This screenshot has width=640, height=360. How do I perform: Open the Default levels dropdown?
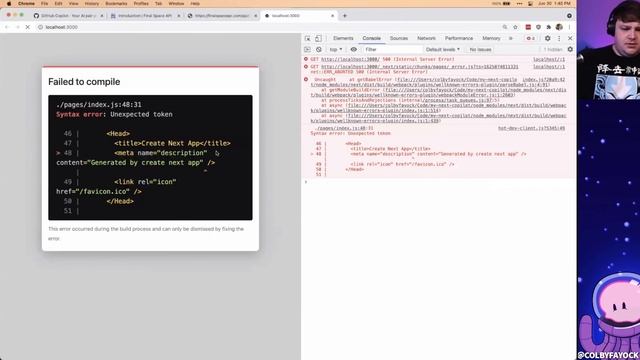pos(442,49)
